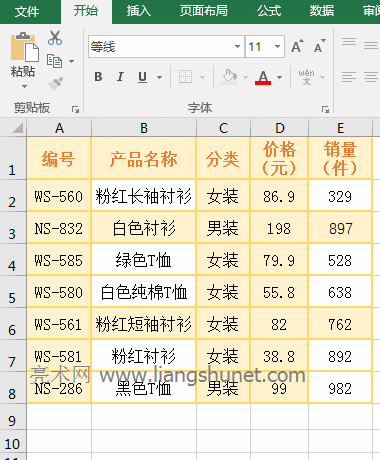The width and height of the screenshot is (380, 460).
Task: Open clipboard pane launcher in 剪贴板 group
Action: (76, 109)
